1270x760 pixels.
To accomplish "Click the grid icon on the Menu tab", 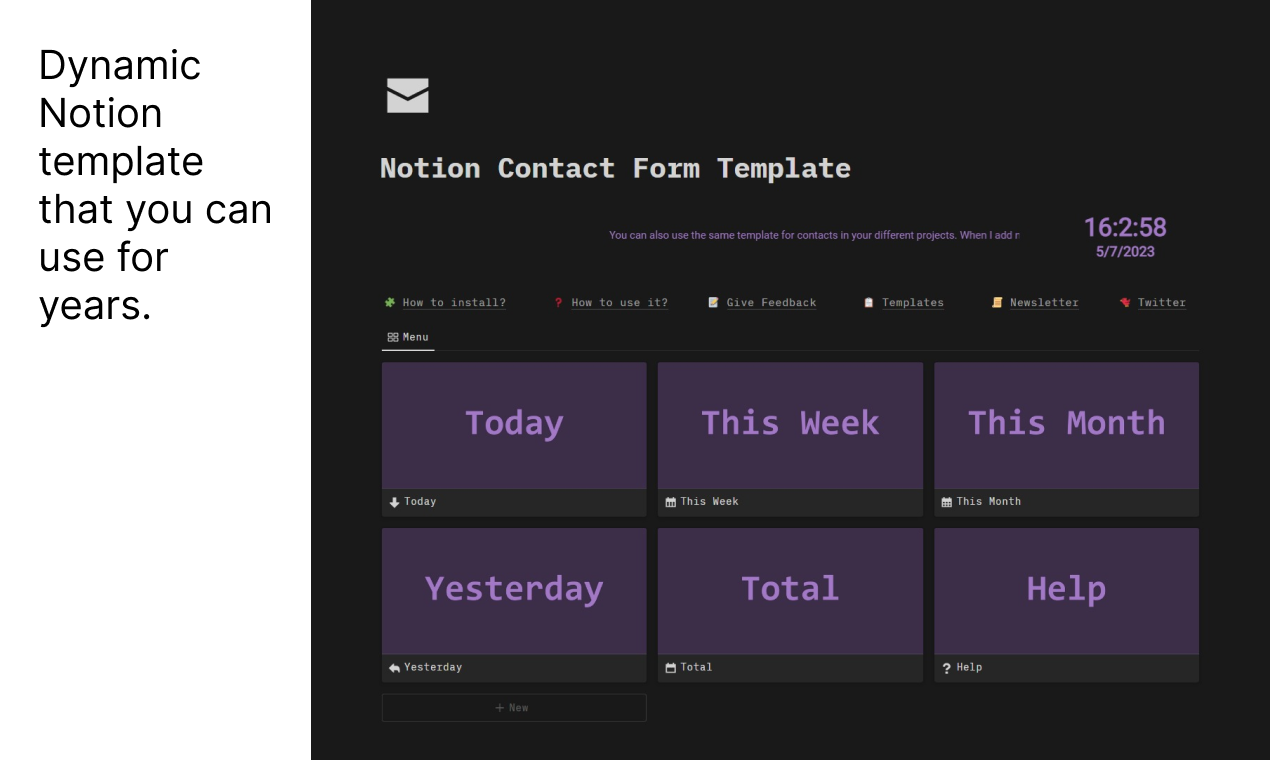I will tap(391, 337).
